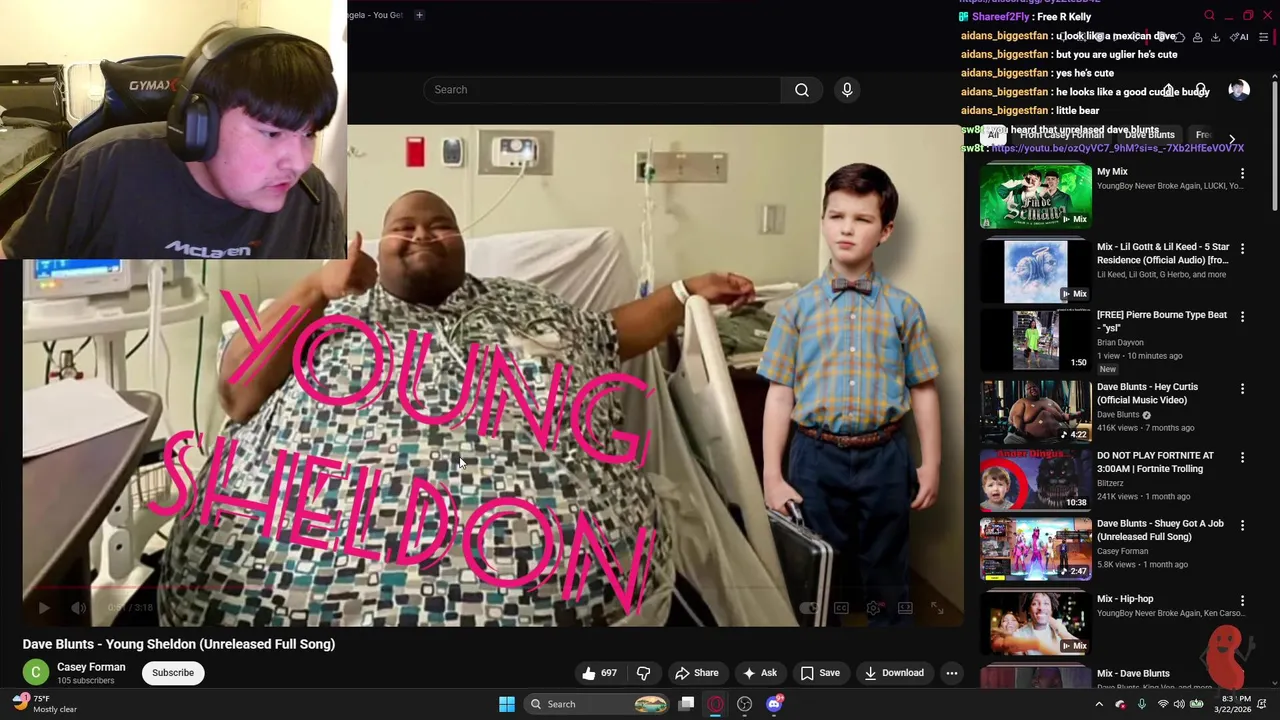Screen dimensions: 1280x720
Task: Open Discord from the taskbar
Action: pos(774,704)
